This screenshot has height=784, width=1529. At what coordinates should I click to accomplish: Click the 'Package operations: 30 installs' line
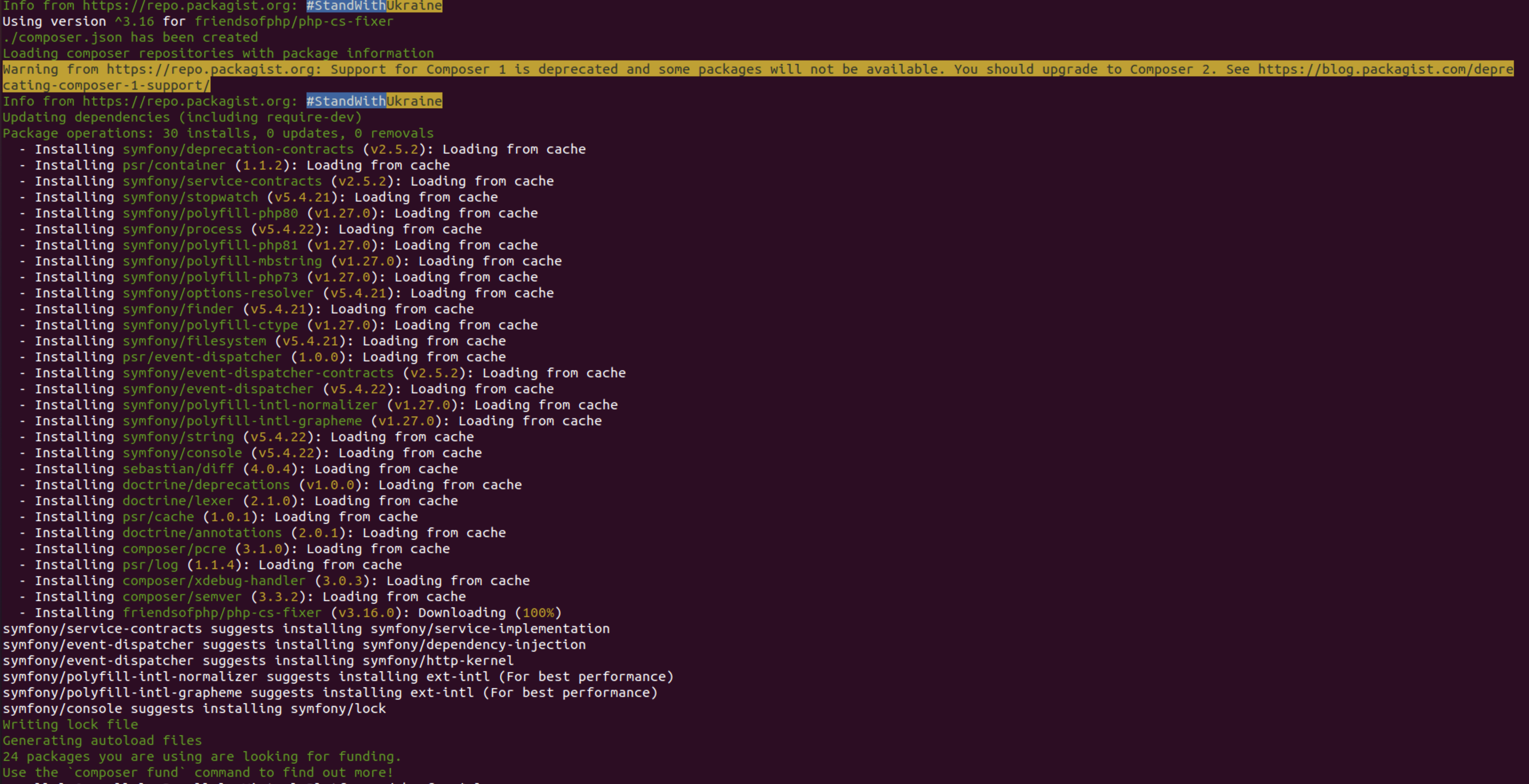(218, 134)
